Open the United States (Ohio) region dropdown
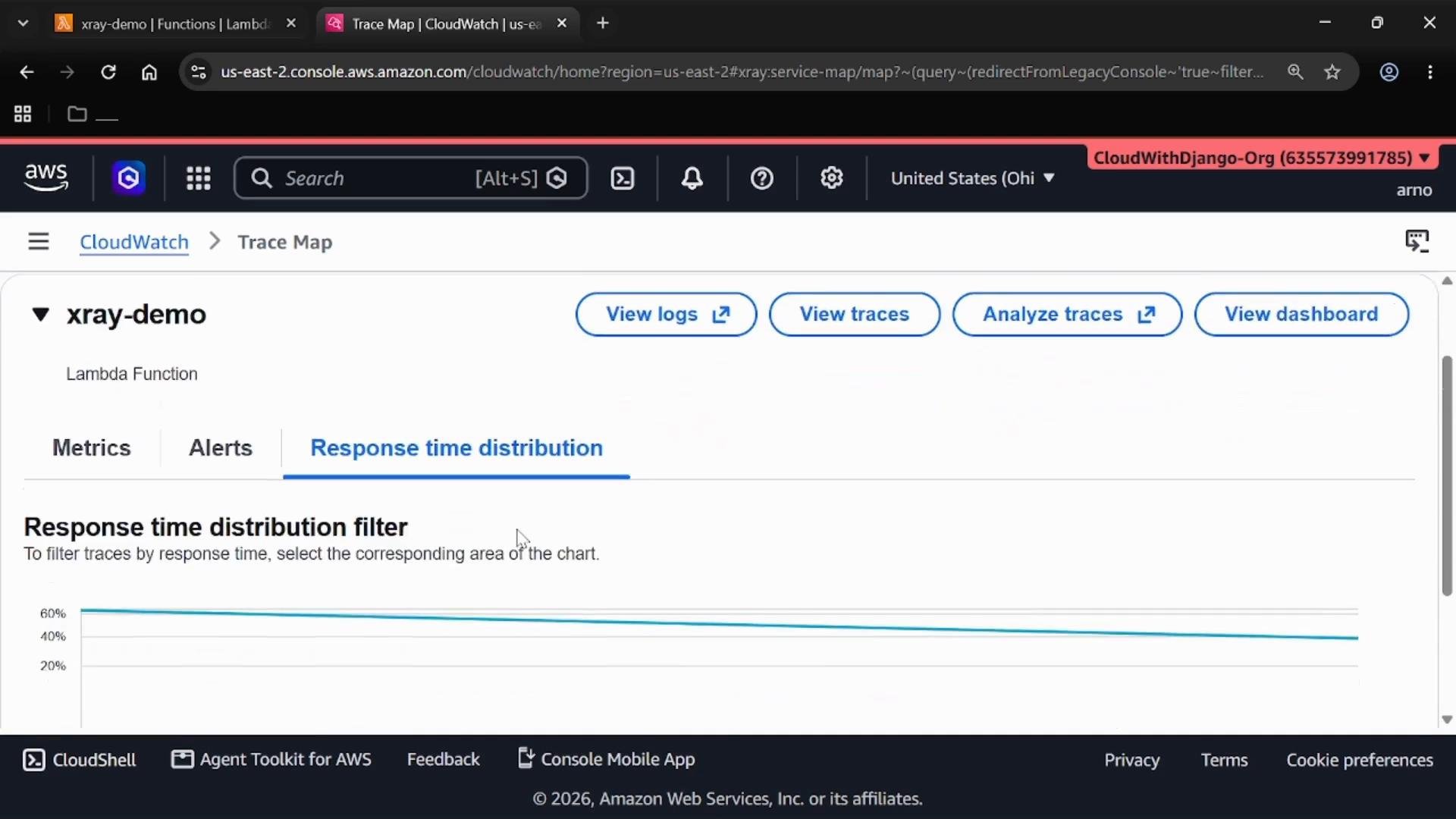Image resolution: width=1456 pixels, height=819 pixels. coord(973,178)
